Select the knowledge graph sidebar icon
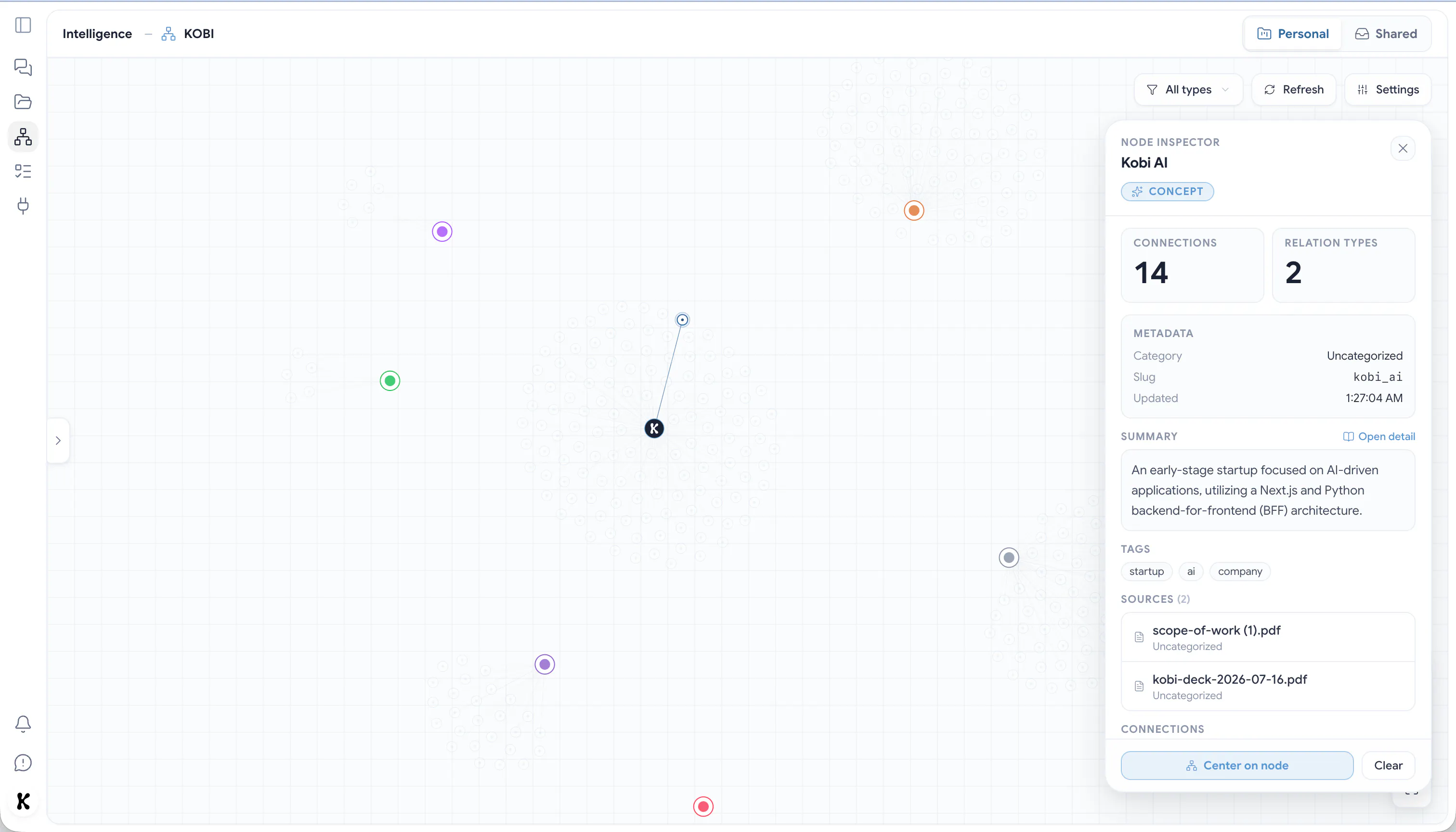Image resolution: width=1456 pixels, height=832 pixels. (x=23, y=137)
